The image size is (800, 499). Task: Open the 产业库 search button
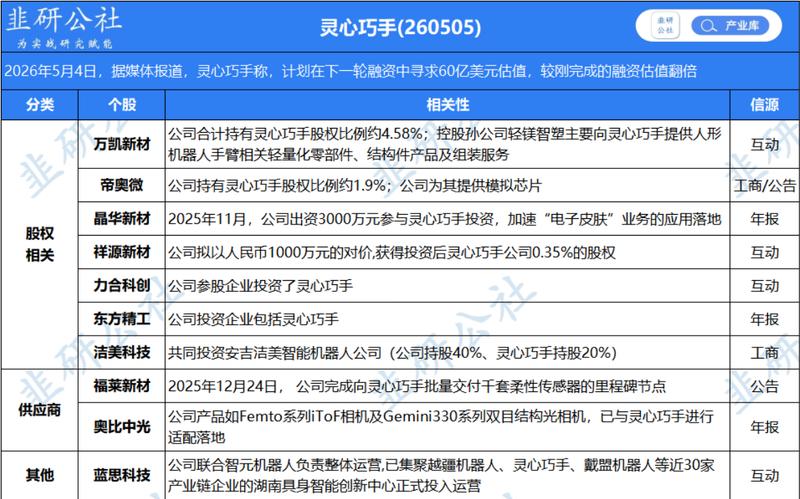pyautogui.click(x=730, y=26)
